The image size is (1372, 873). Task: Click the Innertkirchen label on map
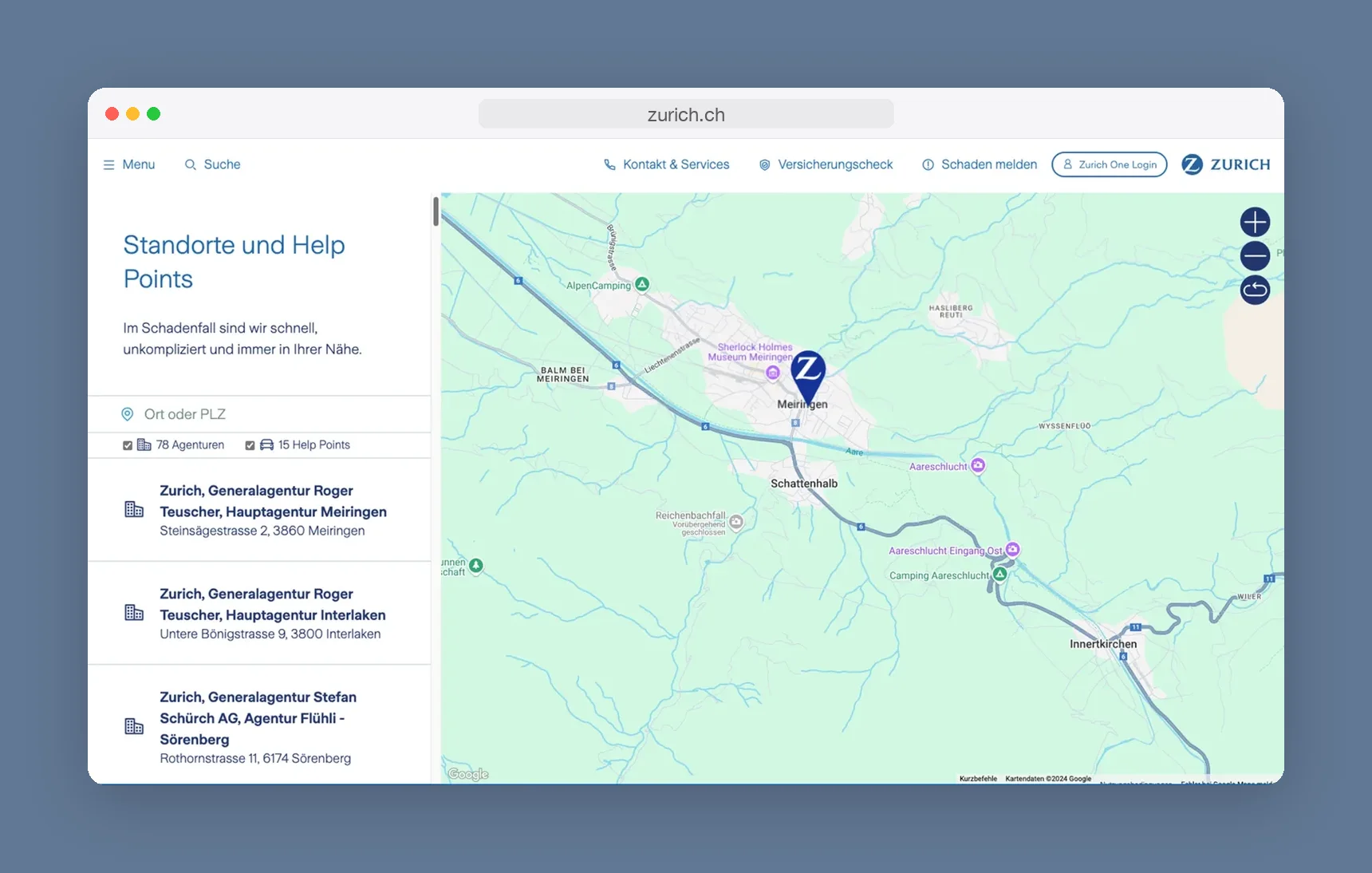click(x=1103, y=644)
